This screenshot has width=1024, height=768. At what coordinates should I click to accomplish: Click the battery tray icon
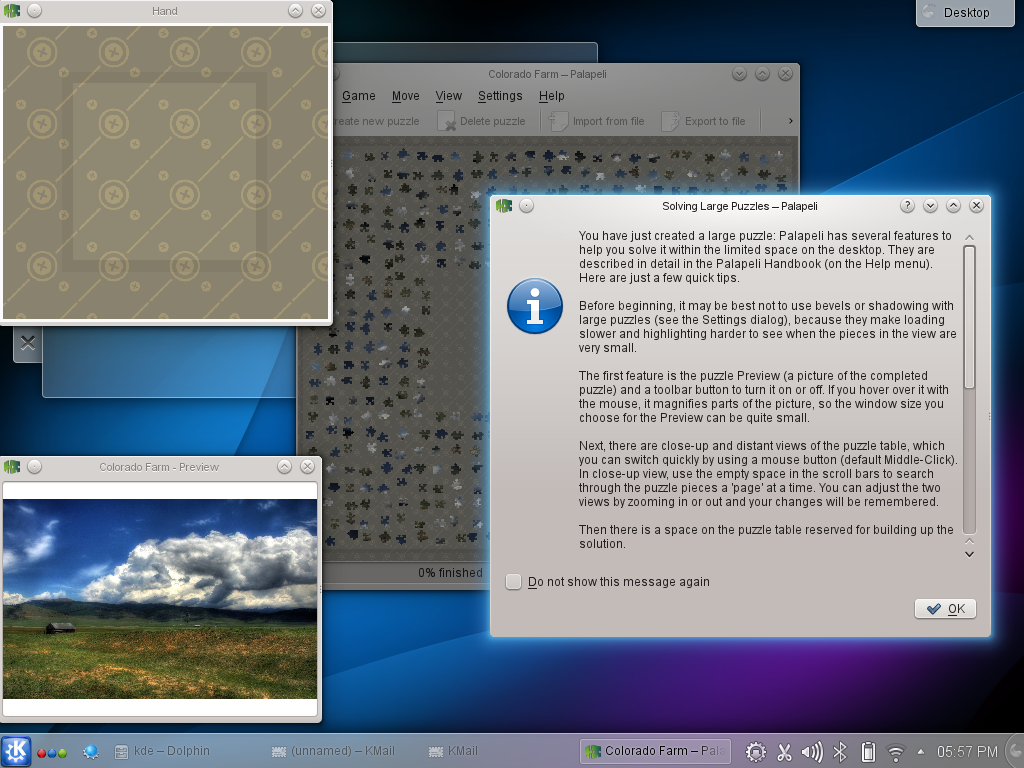[x=868, y=752]
